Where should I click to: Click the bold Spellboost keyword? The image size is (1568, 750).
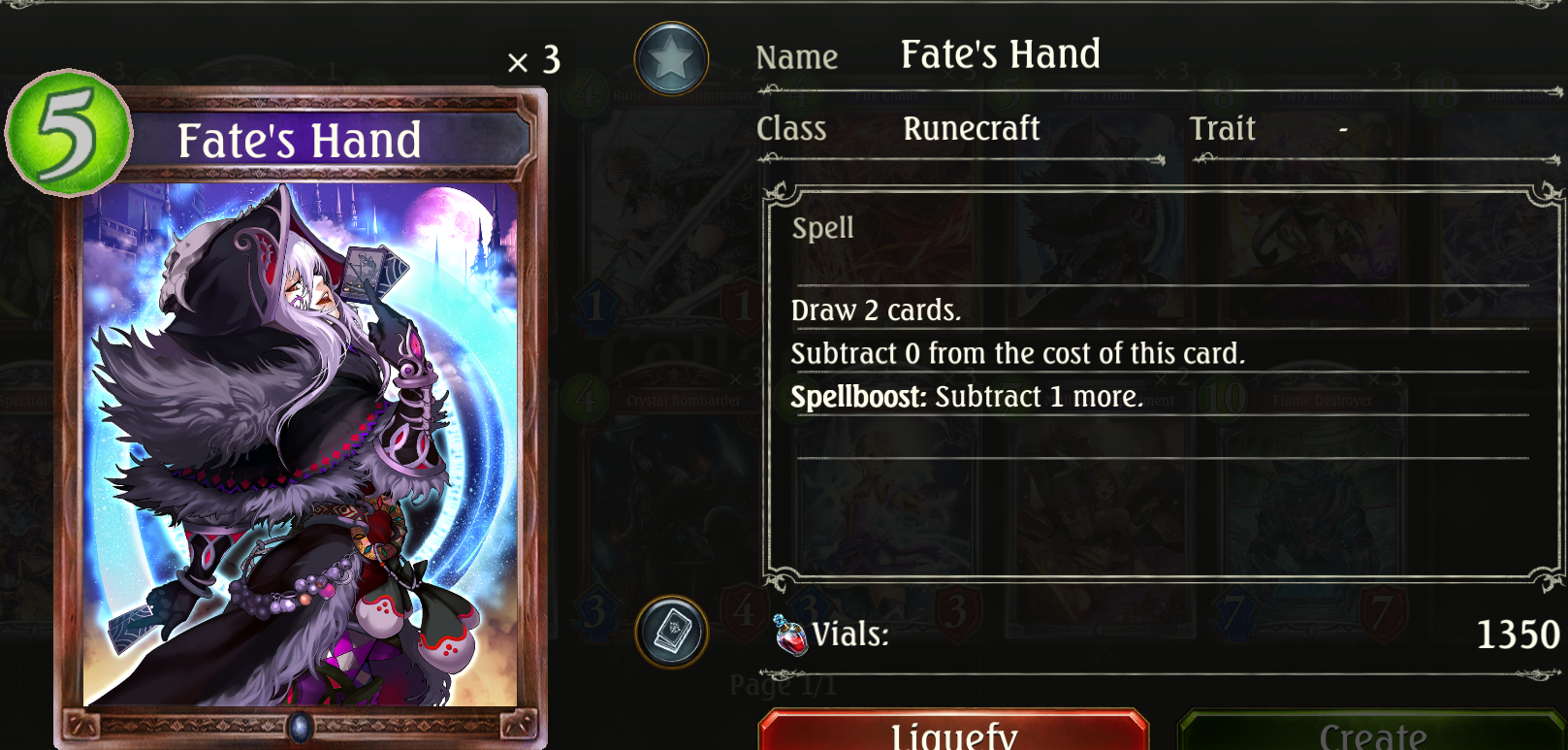pyautogui.click(x=858, y=397)
